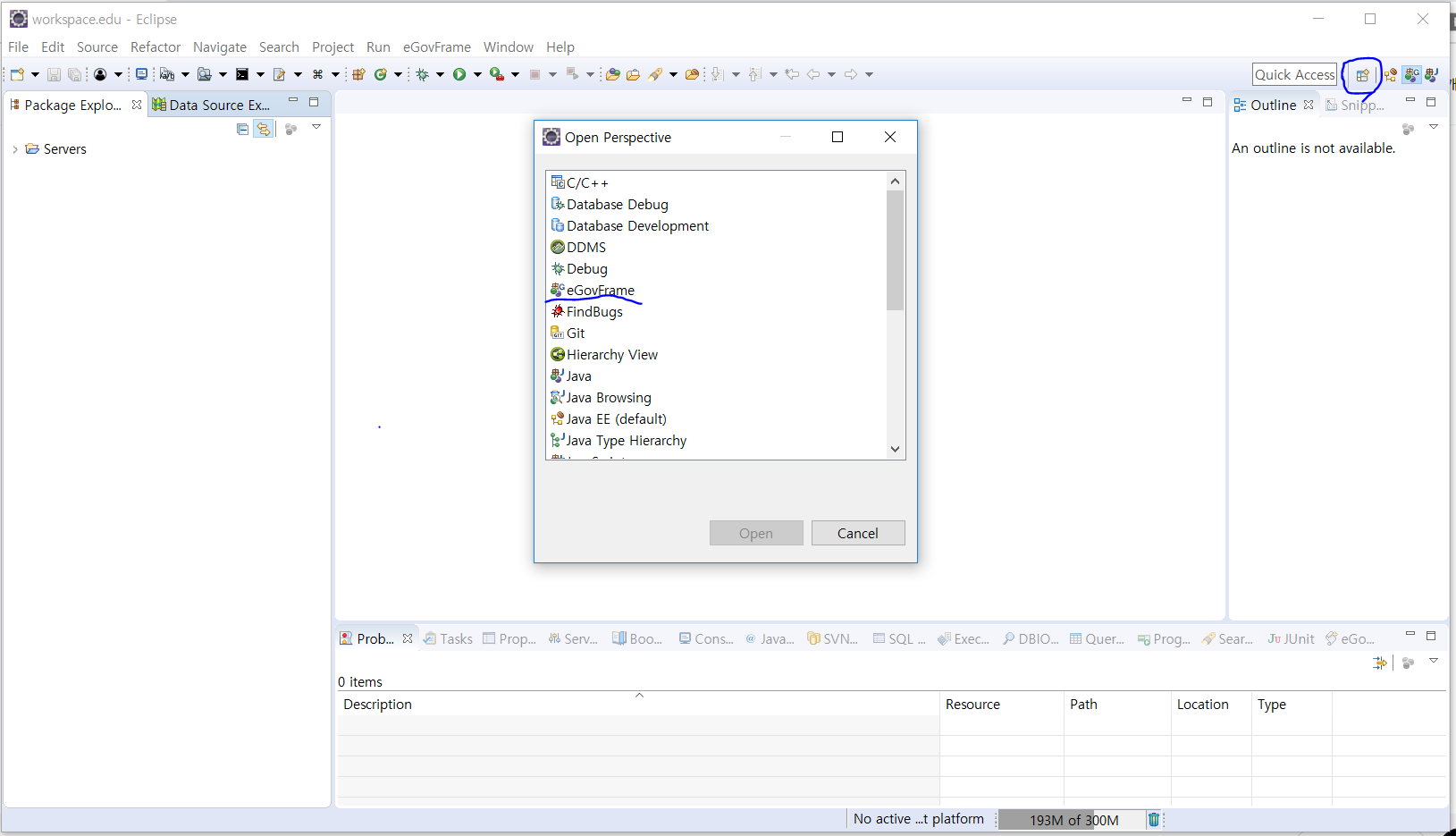Click the Open Terminal console icon
This screenshot has height=836, width=1456.
(242, 74)
